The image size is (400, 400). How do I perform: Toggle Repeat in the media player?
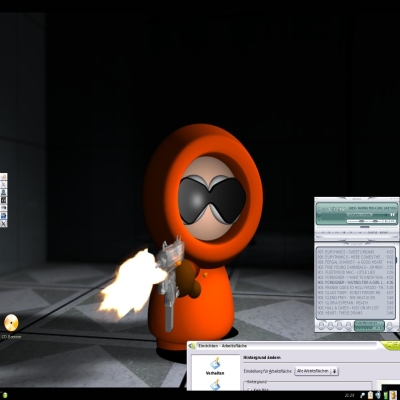384,233
